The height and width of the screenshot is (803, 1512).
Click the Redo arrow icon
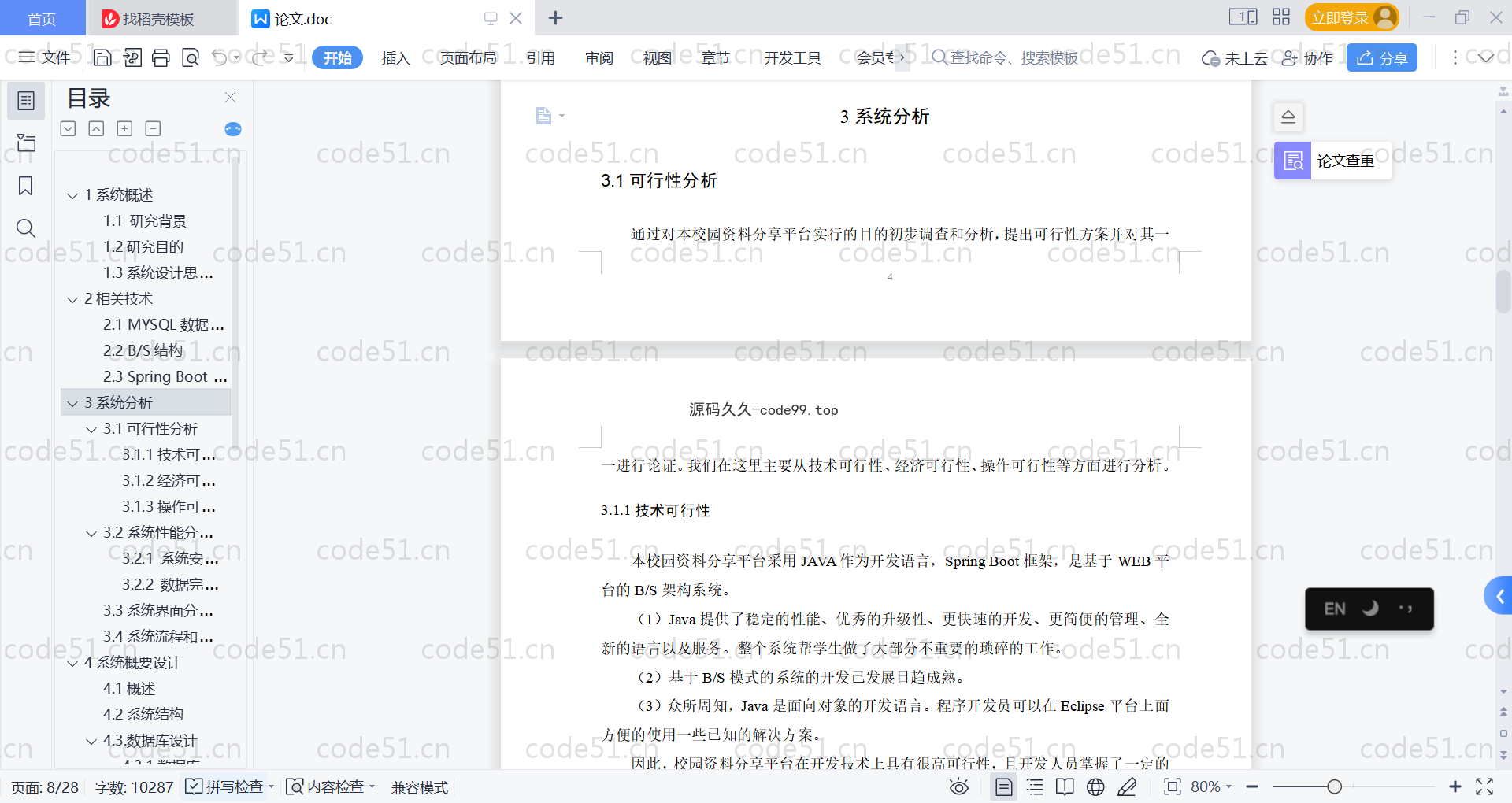(259, 57)
